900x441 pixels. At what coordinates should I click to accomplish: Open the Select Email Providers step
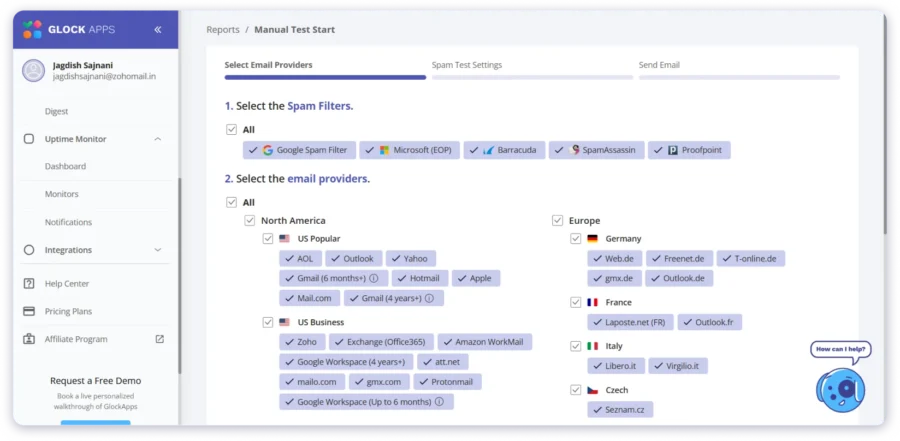coord(268,65)
